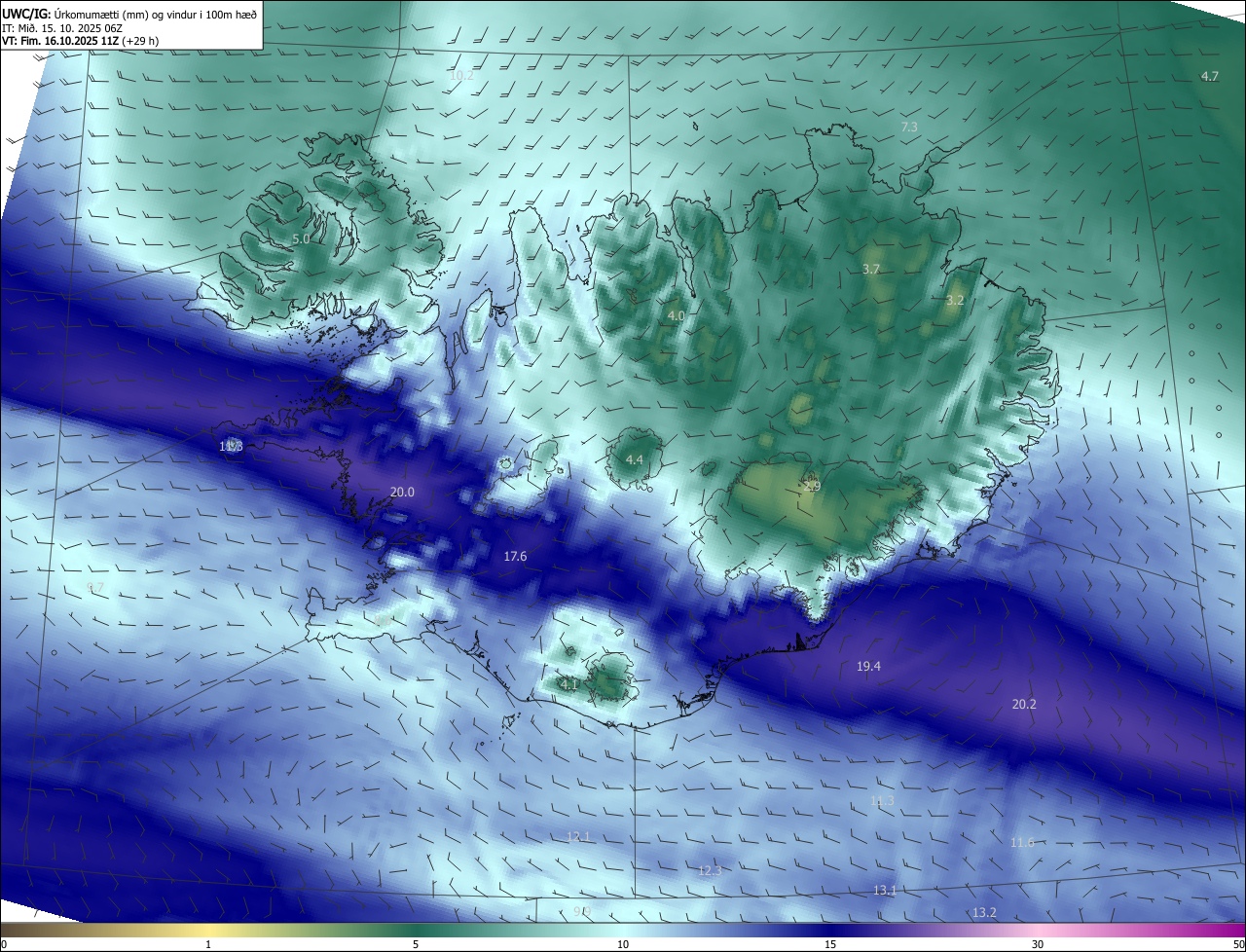Click the 13.1 value label

point(884,891)
